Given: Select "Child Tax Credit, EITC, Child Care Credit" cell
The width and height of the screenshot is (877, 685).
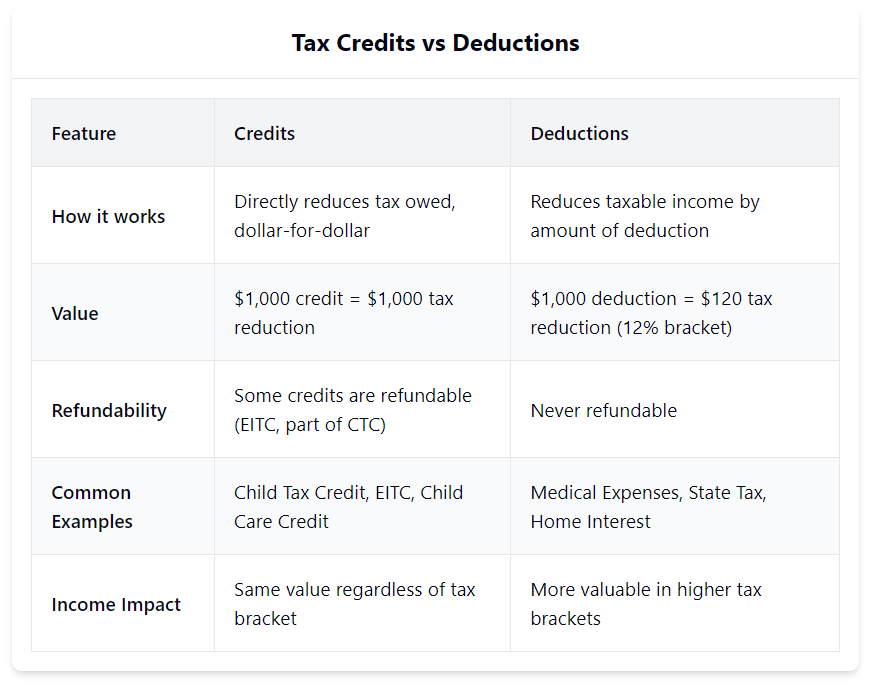Looking at the screenshot, I should pos(348,507).
